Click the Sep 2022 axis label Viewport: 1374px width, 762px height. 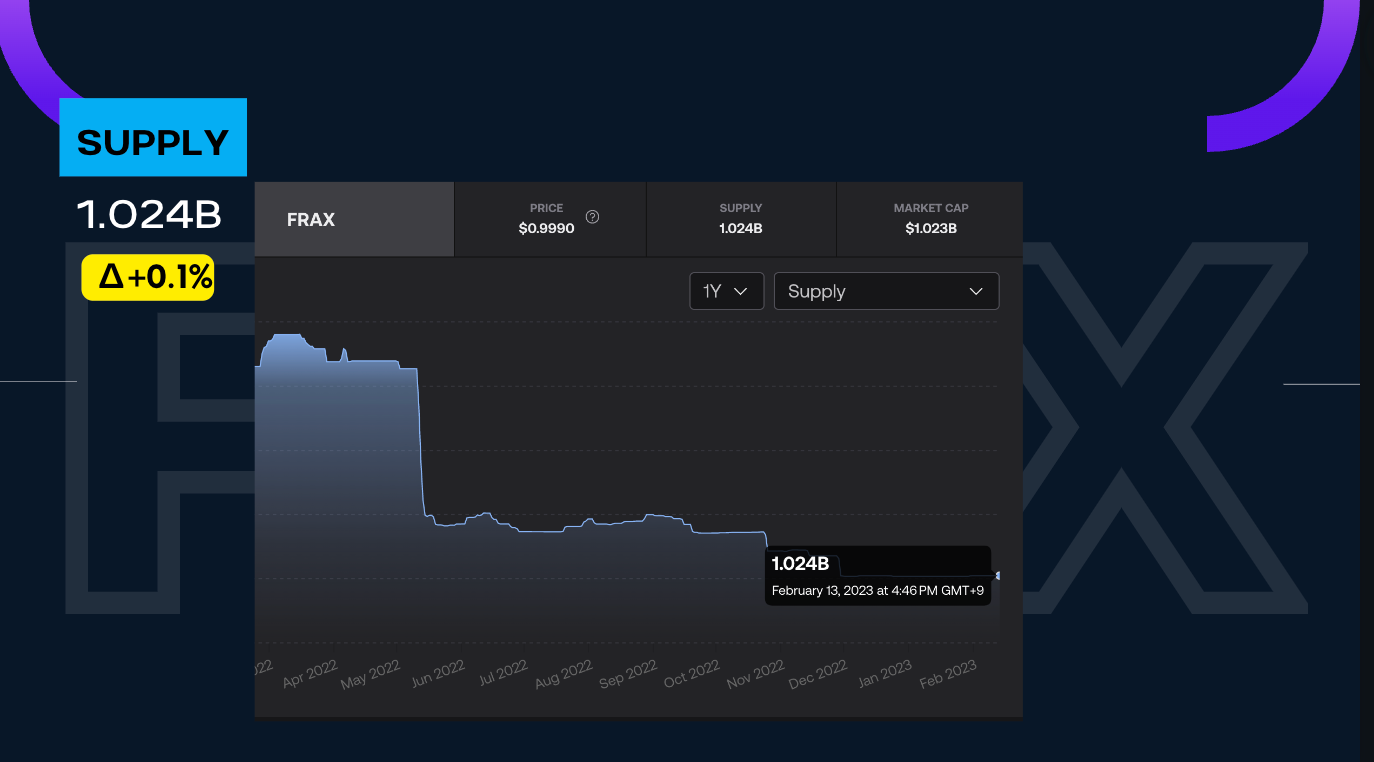pos(628,675)
